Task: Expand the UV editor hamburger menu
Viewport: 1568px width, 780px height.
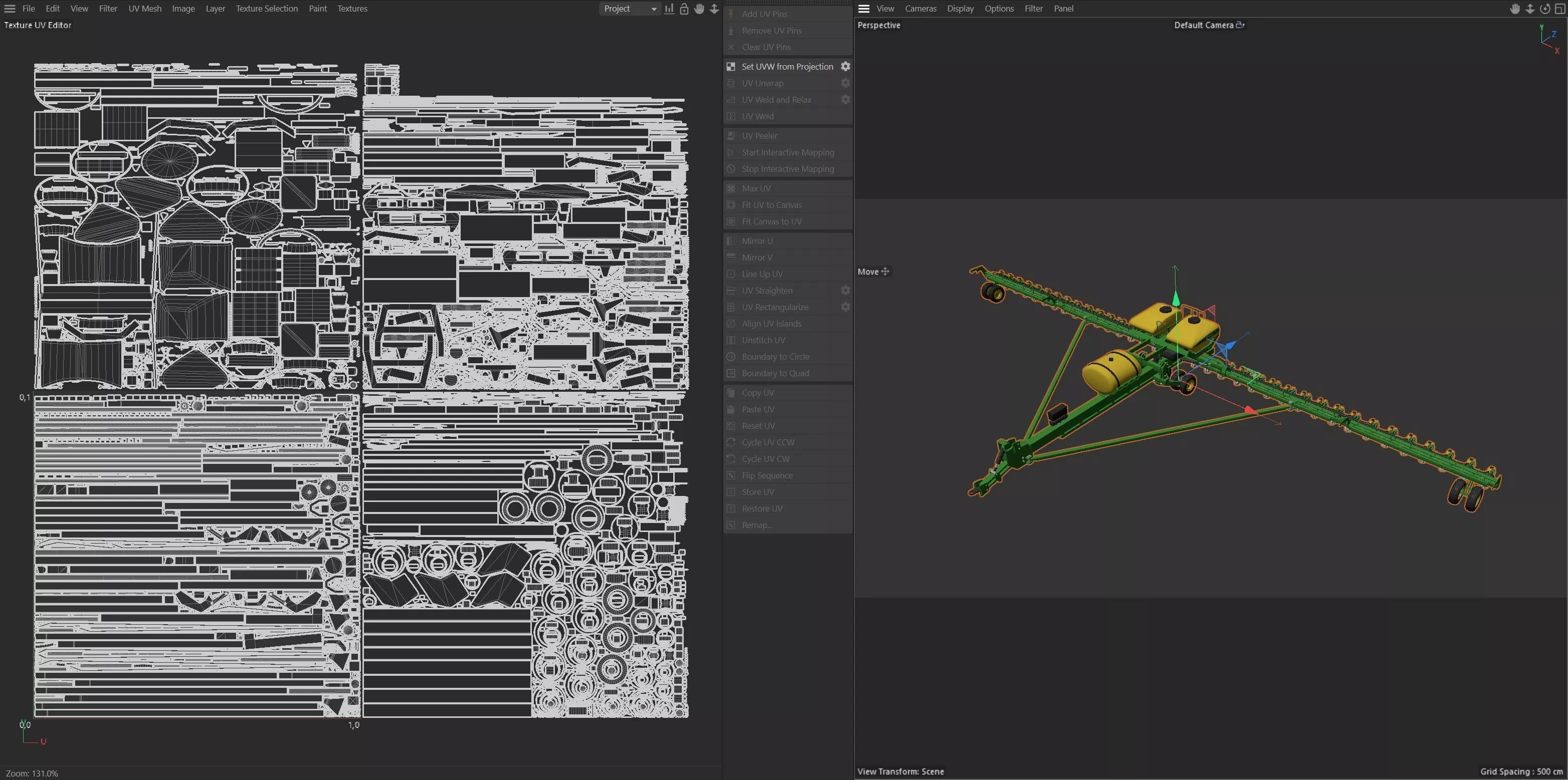Action: click(x=10, y=9)
